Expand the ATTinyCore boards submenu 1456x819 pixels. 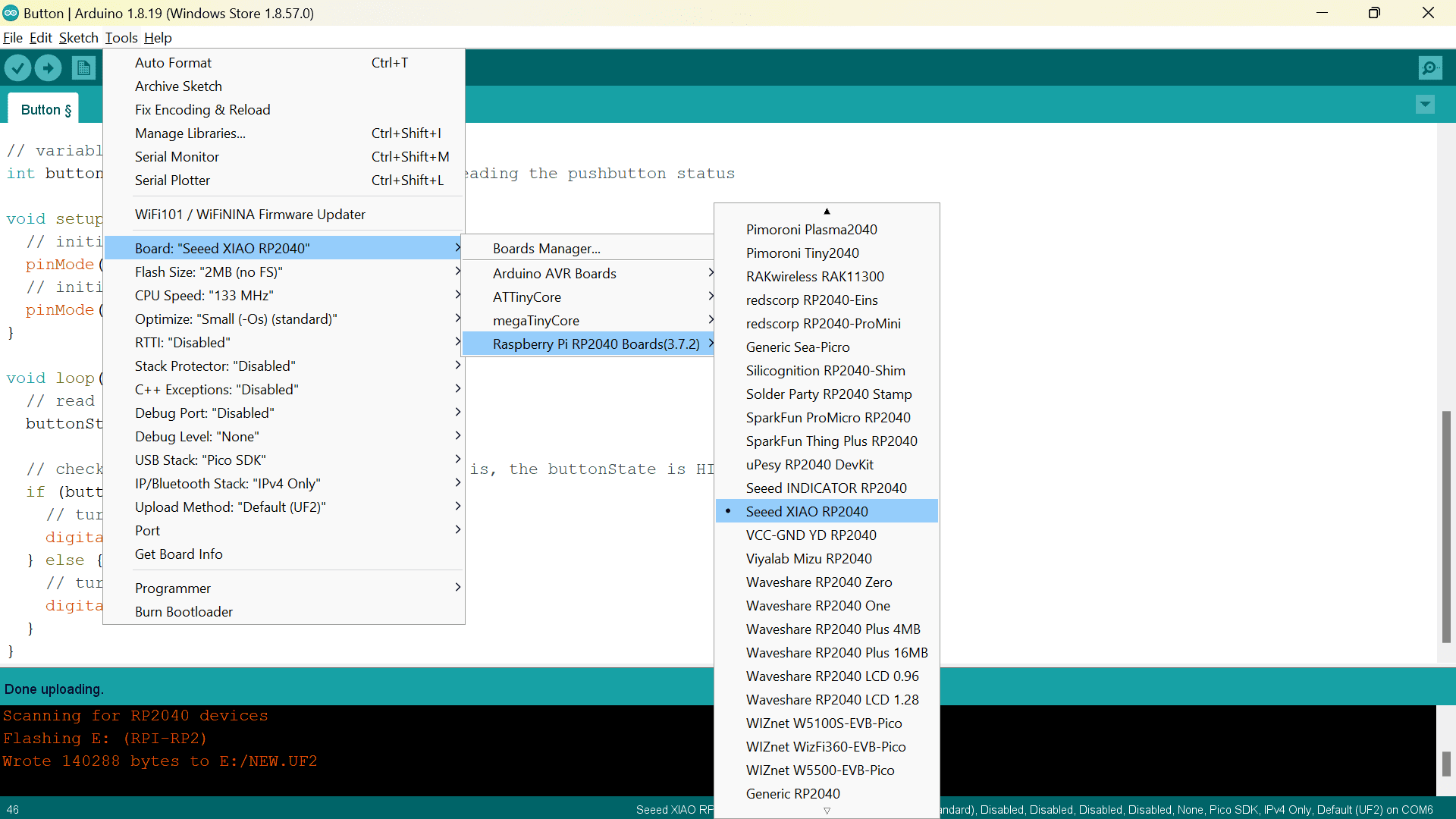pos(588,297)
